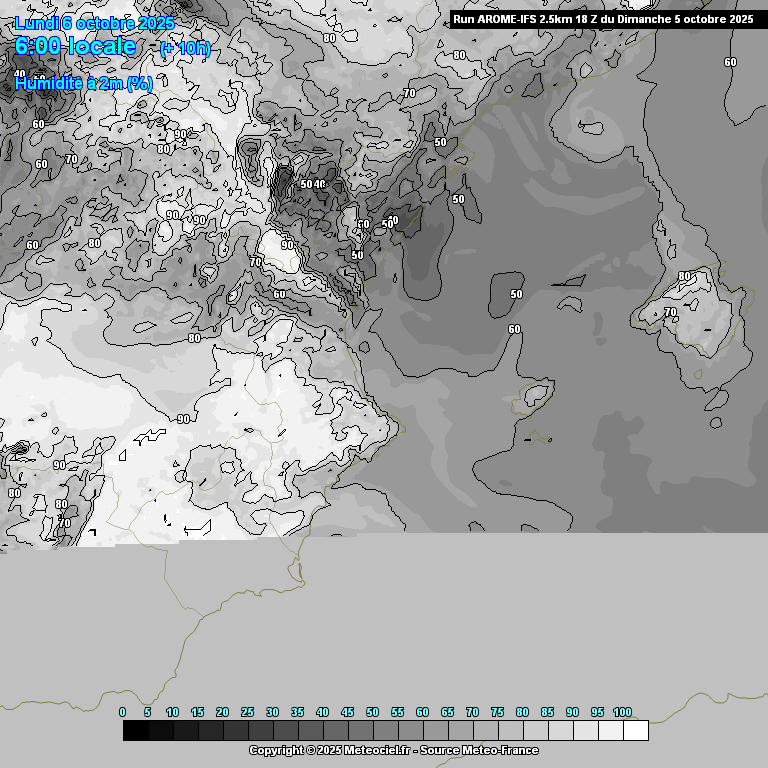Click the white 100% swatch in the legend
The width and height of the screenshot is (768, 768).
tap(636, 731)
